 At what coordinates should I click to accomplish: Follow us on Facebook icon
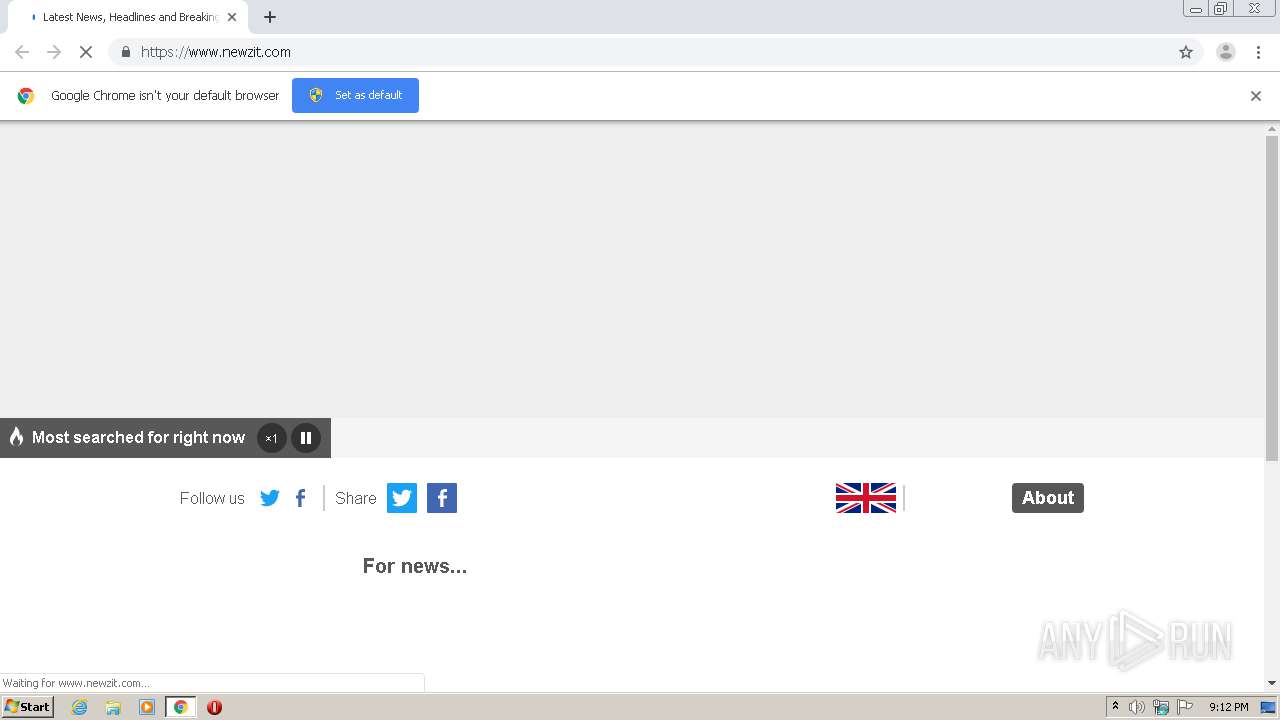300,498
